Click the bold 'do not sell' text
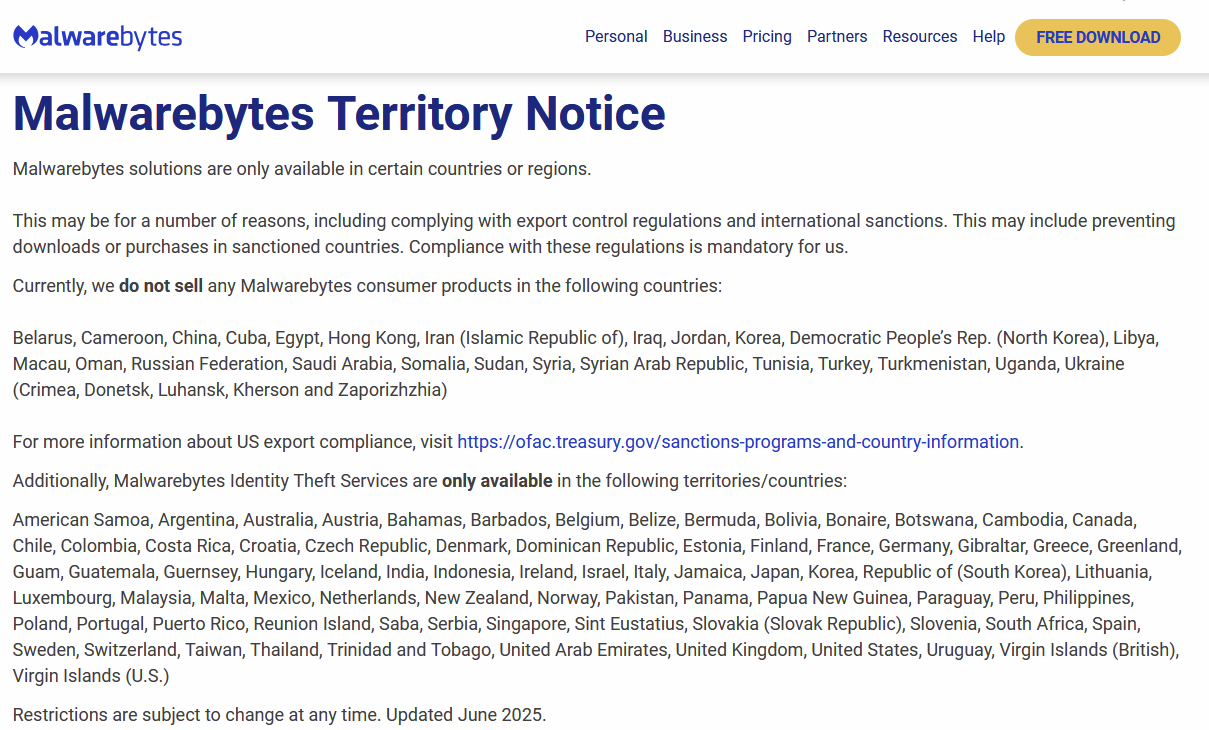Image resolution: width=1209 pixels, height=730 pixels. [161, 286]
